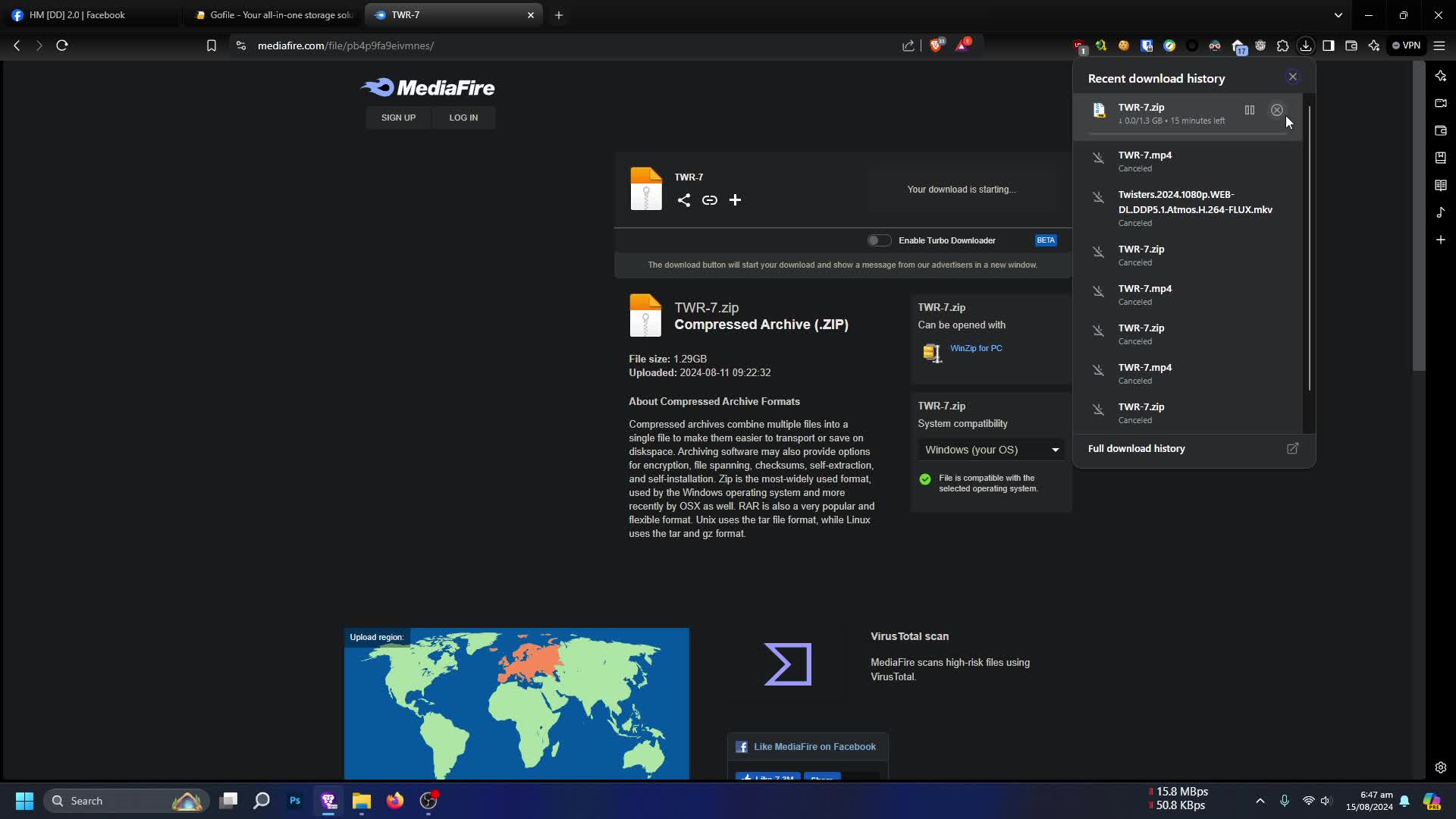Open Brave Rewards triangle icon

[963, 45]
